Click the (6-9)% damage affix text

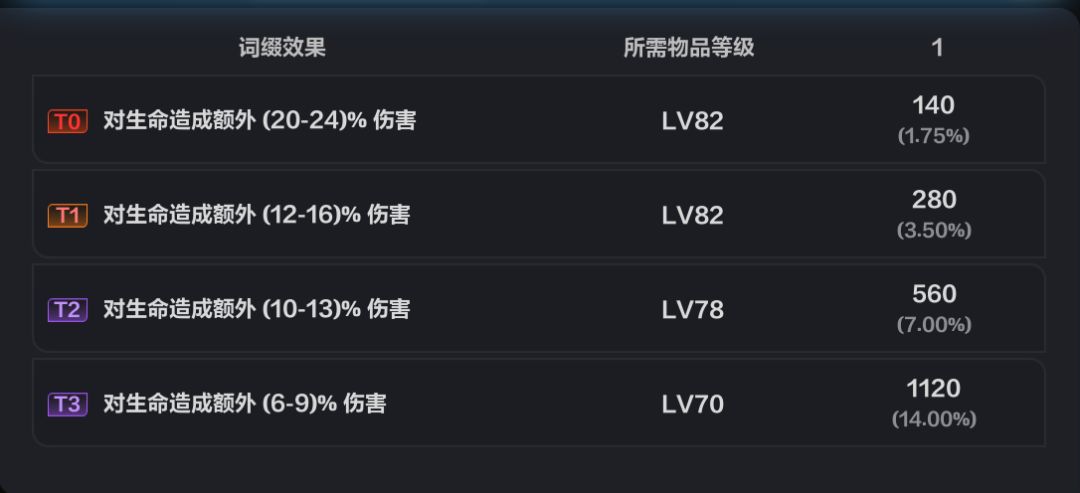point(245,403)
